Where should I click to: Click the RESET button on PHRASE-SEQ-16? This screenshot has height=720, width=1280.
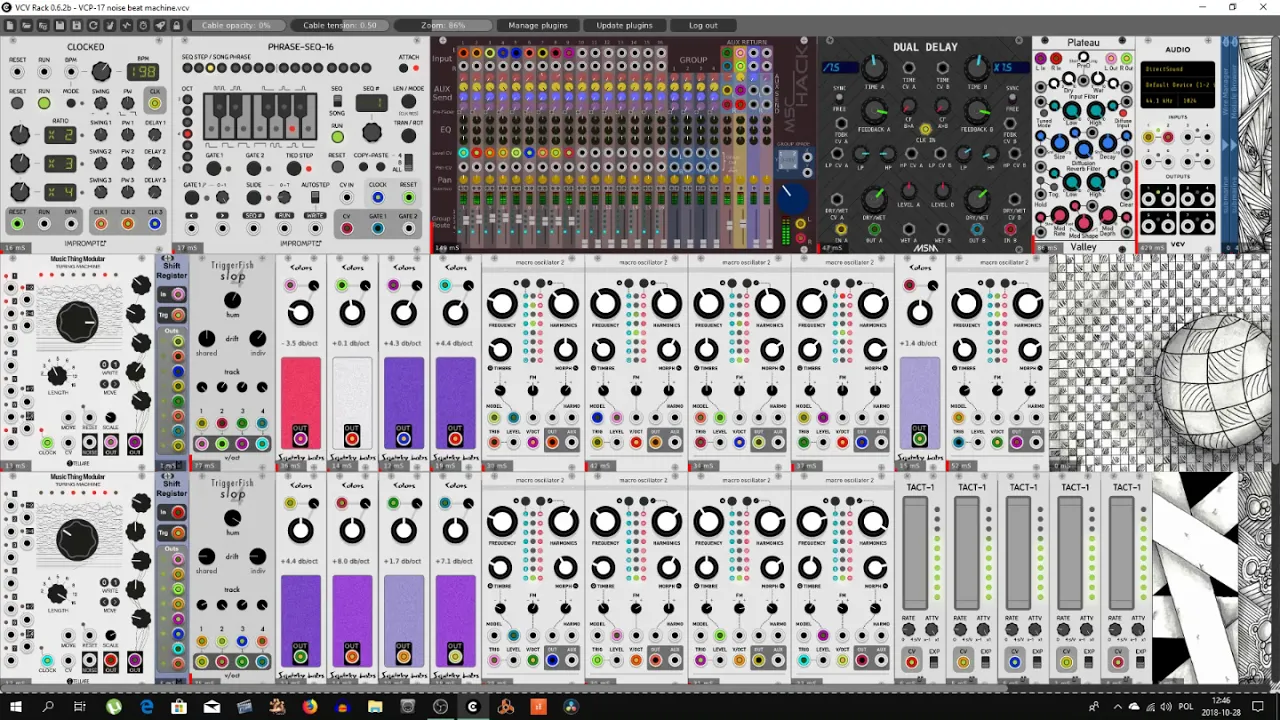tap(337, 167)
